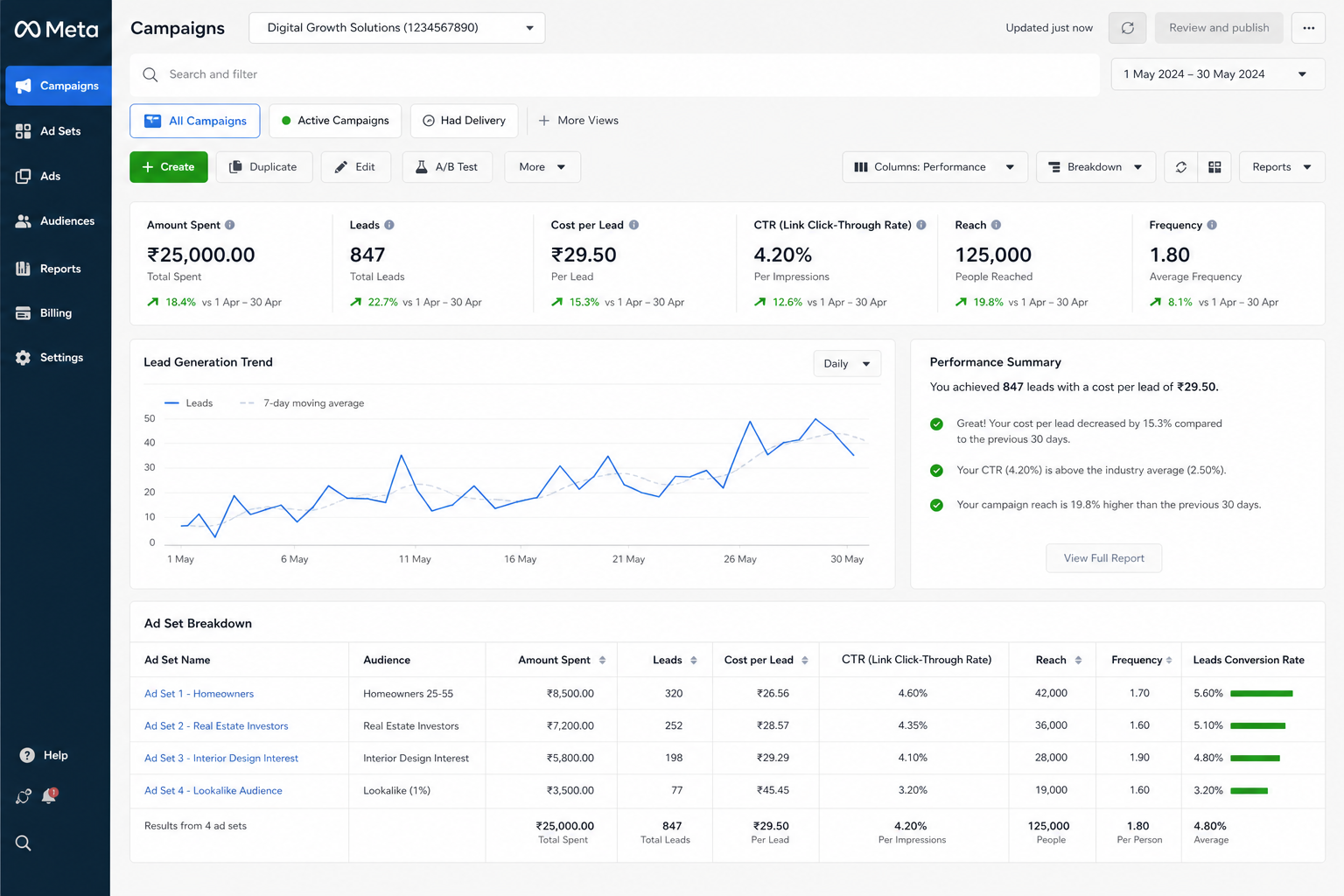Click info icon next to CTR metric

pos(920,225)
